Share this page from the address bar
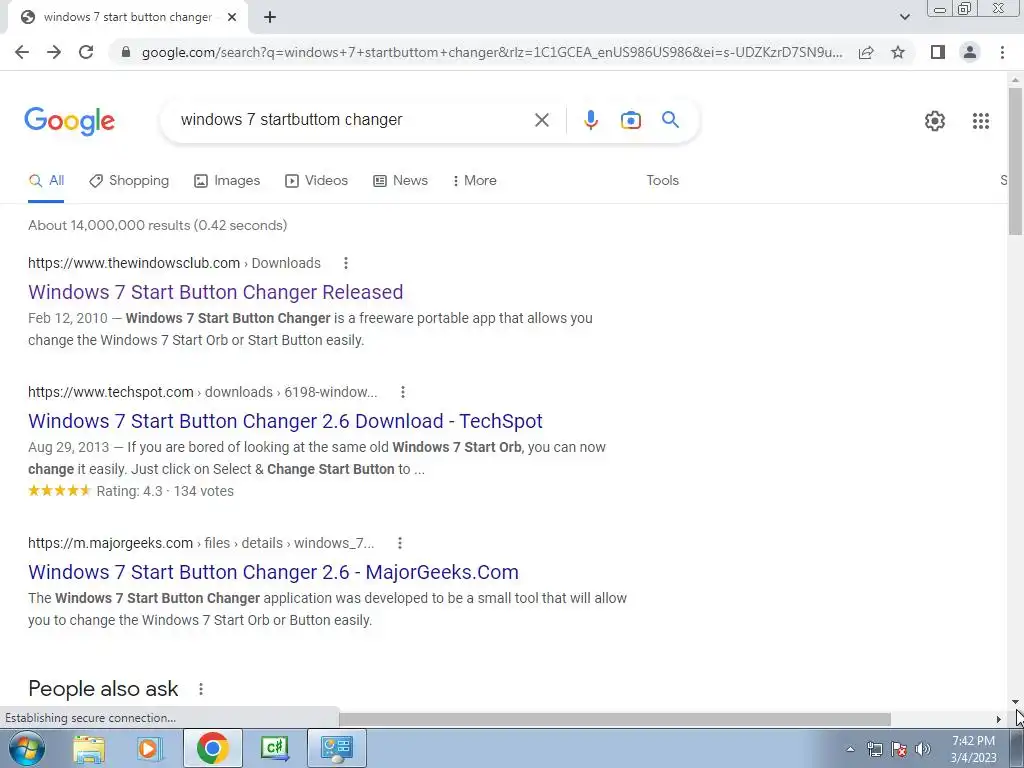The image size is (1024, 768). [866, 52]
